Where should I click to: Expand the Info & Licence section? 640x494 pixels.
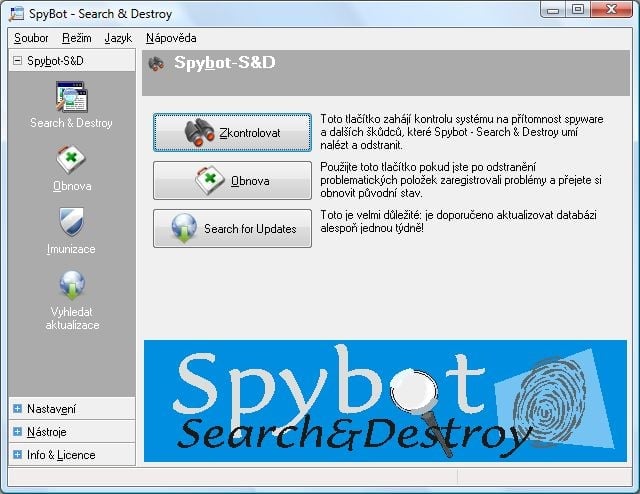pyautogui.click(x=18, y=454)
